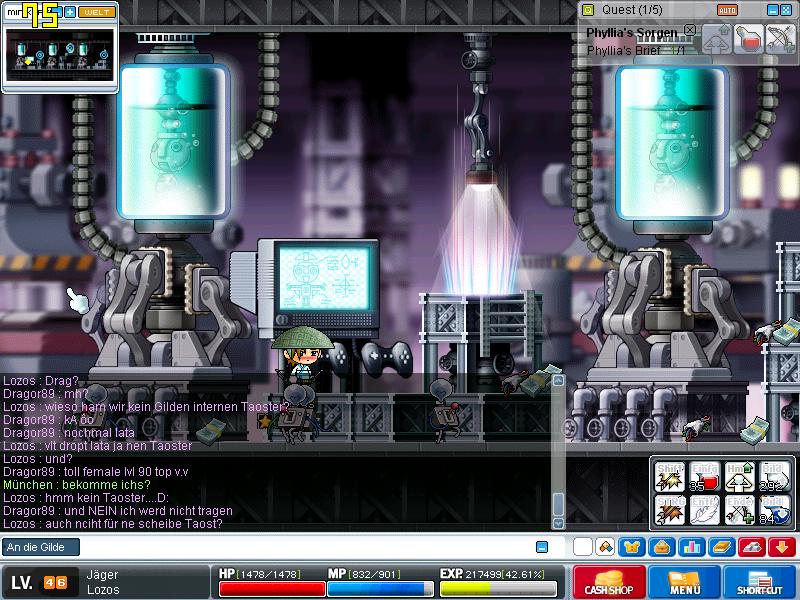Open the Cash Shop
This screenshot has width=800, height=600.
coord(608,583)
